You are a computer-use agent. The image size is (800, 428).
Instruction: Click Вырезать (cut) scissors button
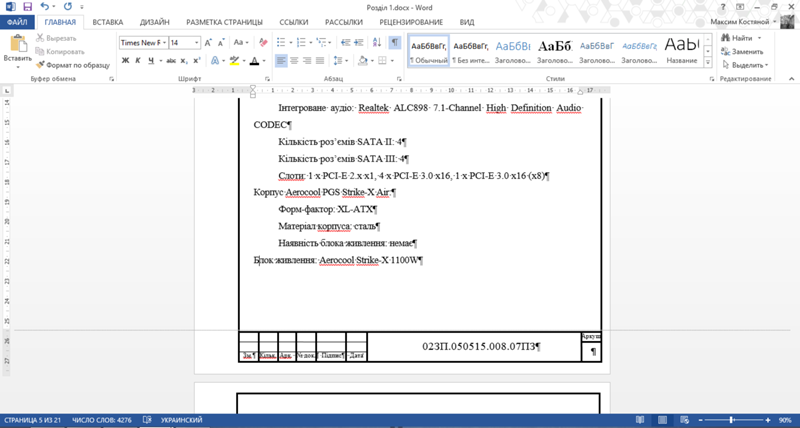(x=56, y=38)
